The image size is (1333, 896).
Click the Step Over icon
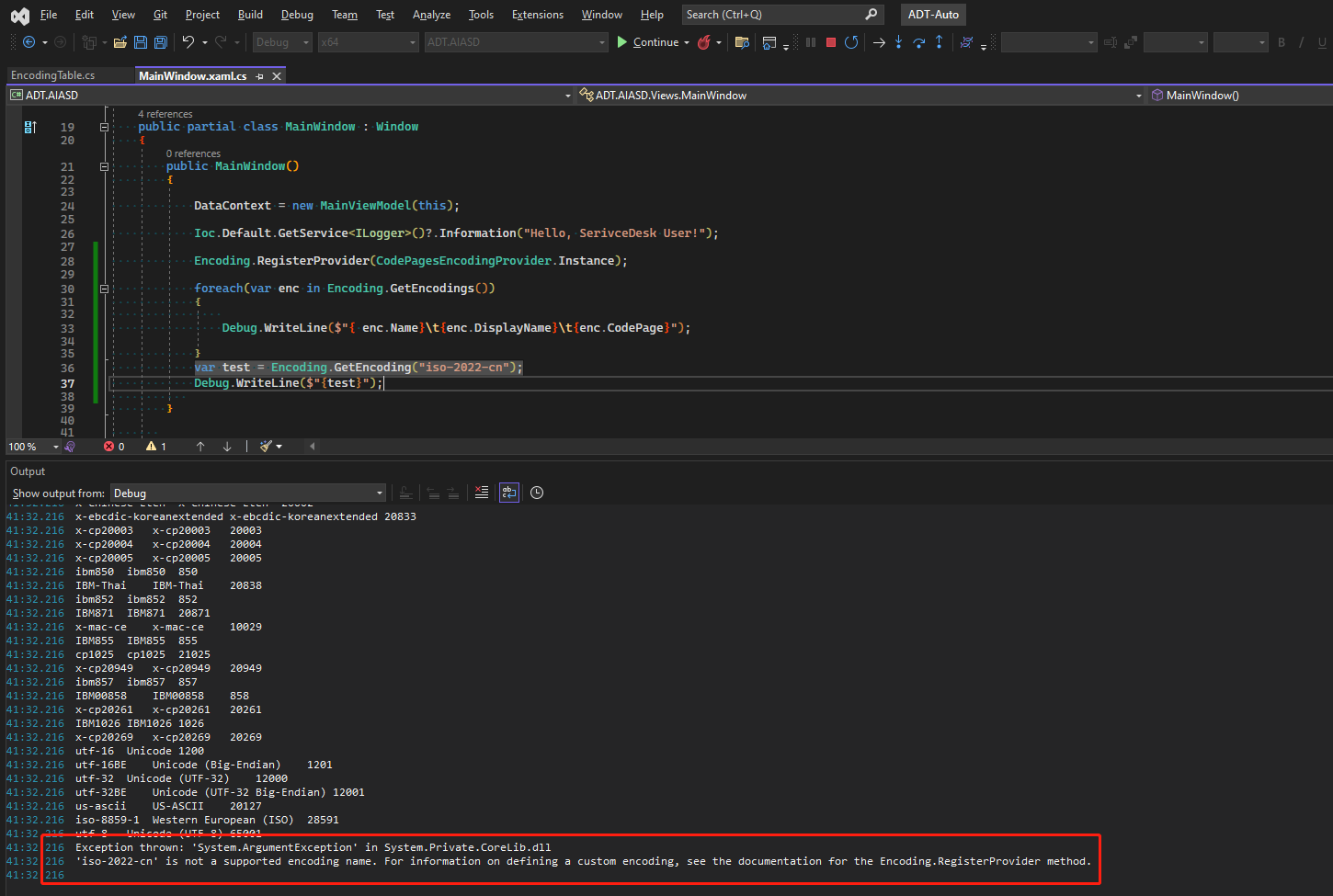918,42
